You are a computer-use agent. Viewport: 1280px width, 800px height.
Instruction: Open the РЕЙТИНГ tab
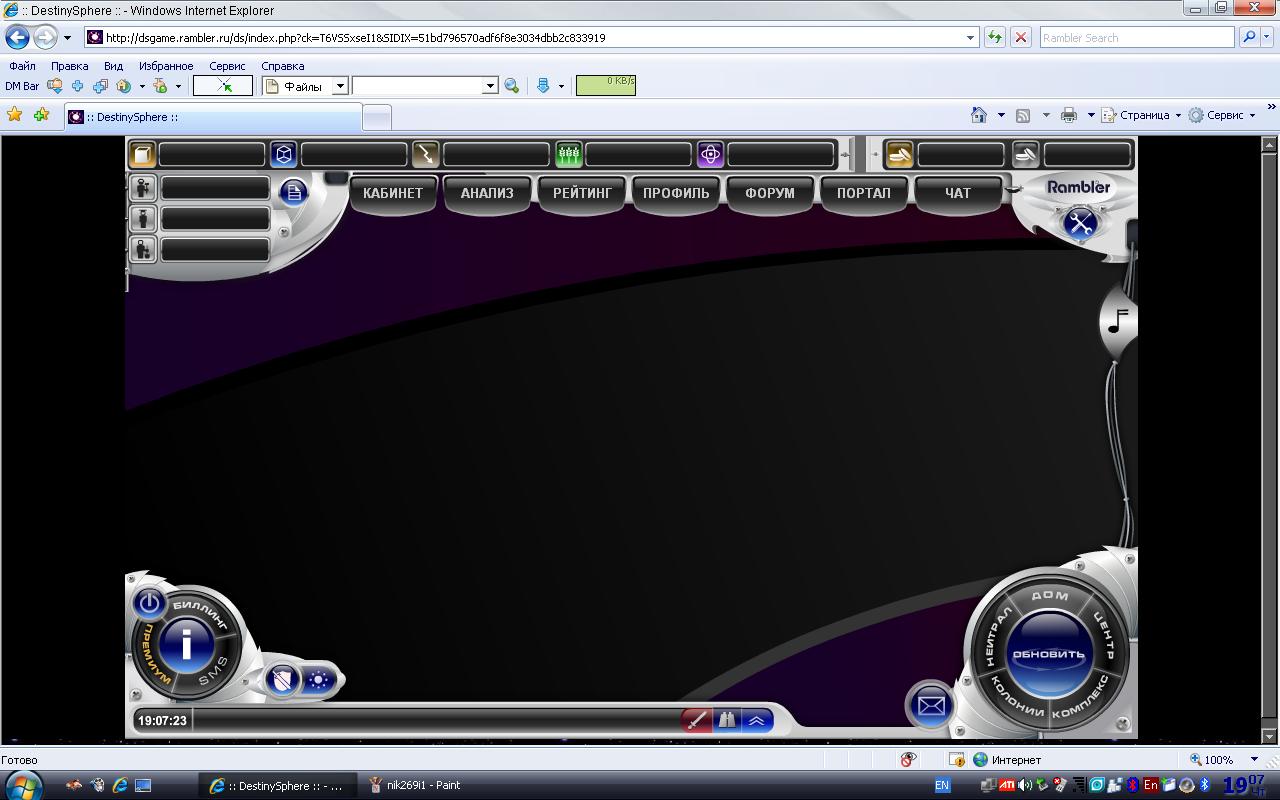coord(581,193)
